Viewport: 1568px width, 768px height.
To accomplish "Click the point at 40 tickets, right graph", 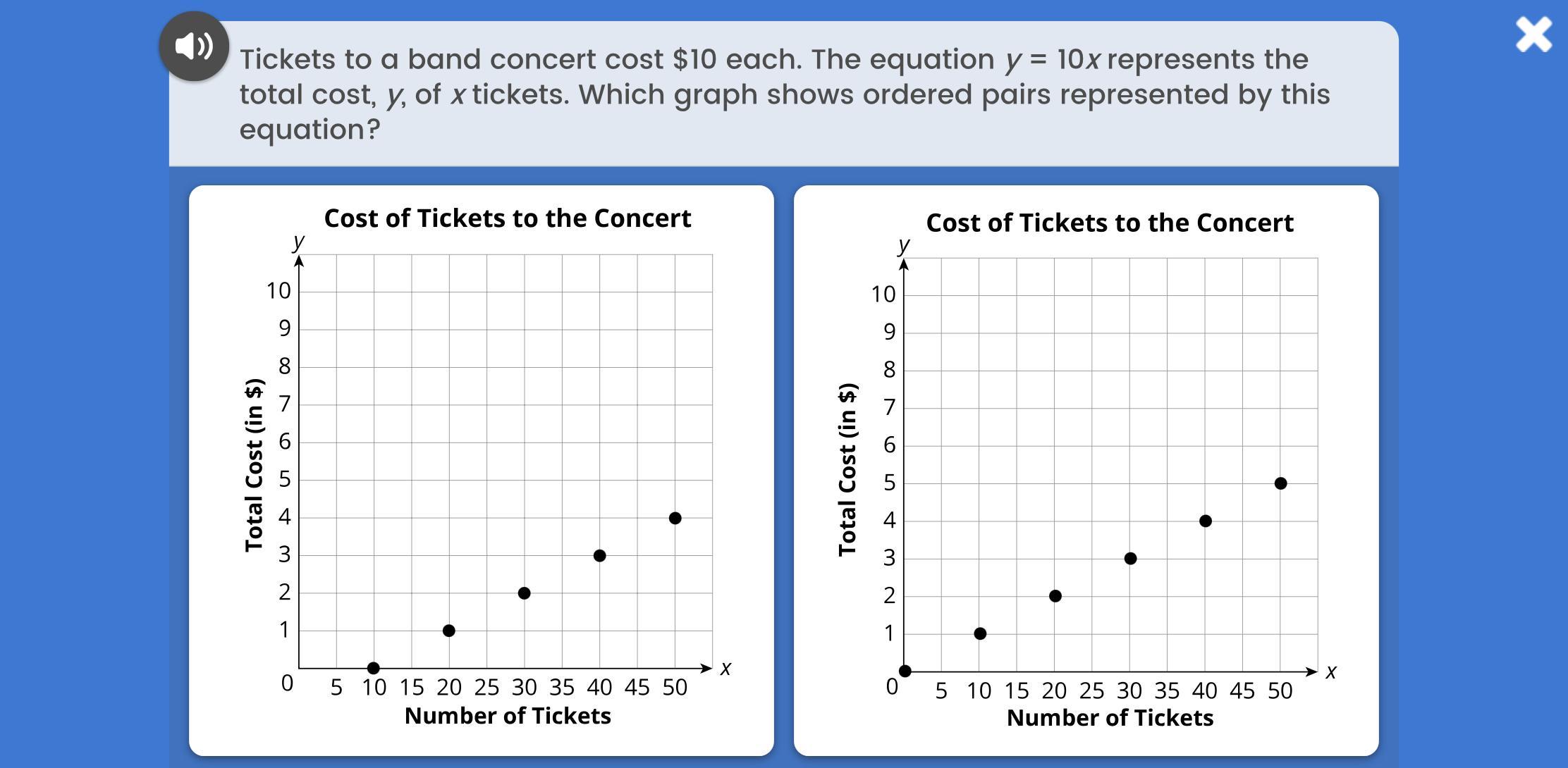I will [1206, 521].
